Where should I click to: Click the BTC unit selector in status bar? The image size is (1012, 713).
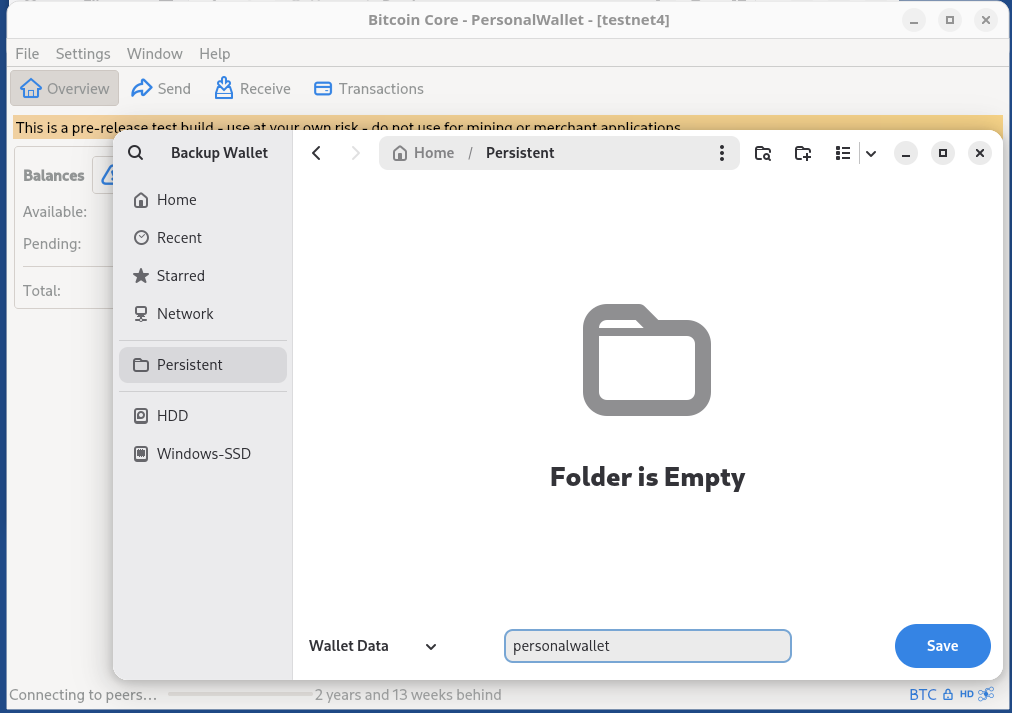click(x=922, y=695)
